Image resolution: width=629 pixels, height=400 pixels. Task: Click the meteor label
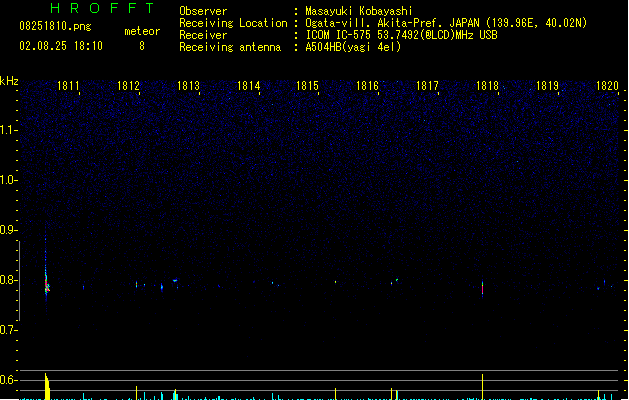click(142, 31)
